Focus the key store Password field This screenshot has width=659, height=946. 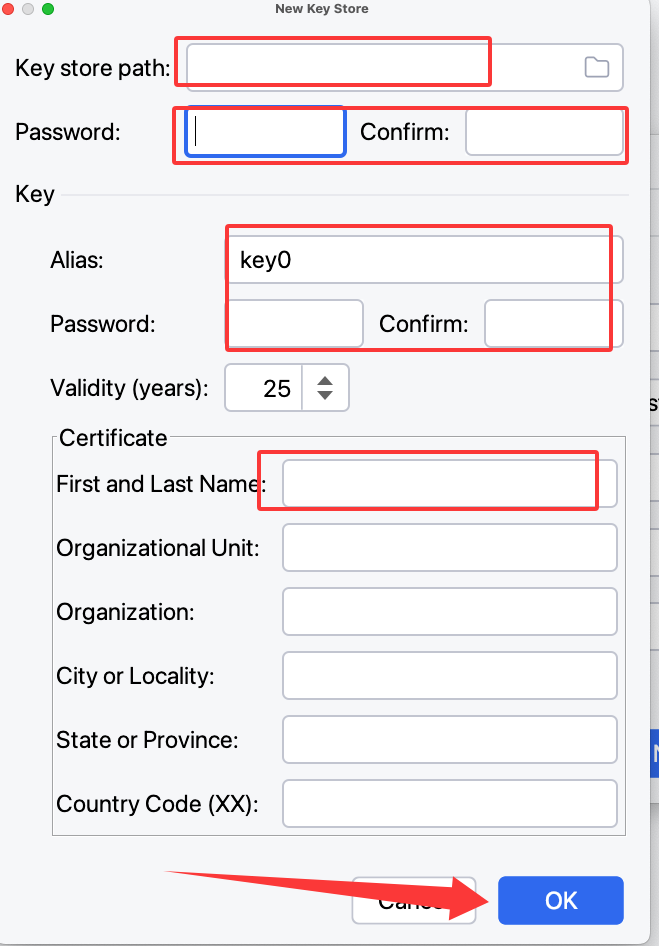point(266,132)
